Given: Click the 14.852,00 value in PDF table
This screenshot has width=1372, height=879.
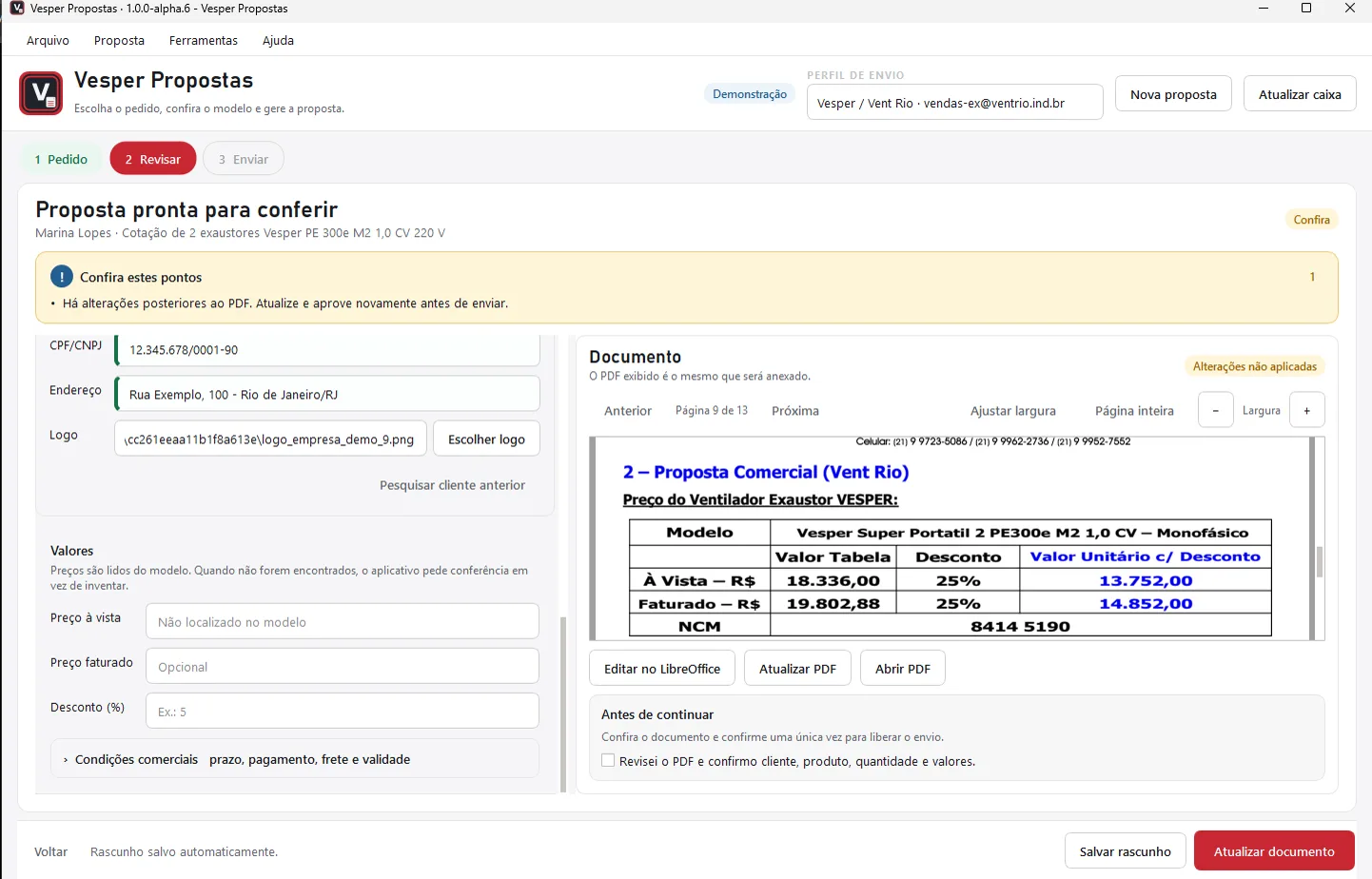Looking at the screenshot, I should pyautogui.click(x=1146, y=603).
